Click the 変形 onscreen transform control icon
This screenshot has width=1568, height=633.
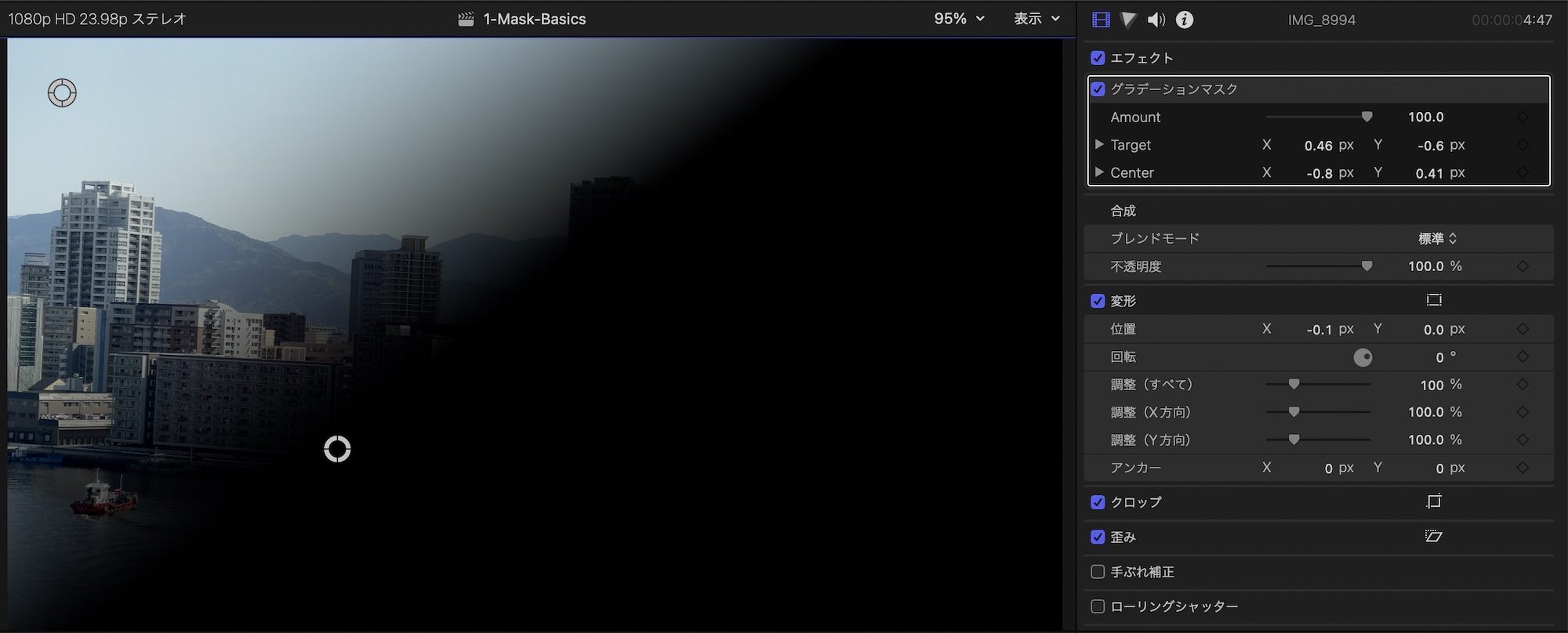[x=1434, y=300]
